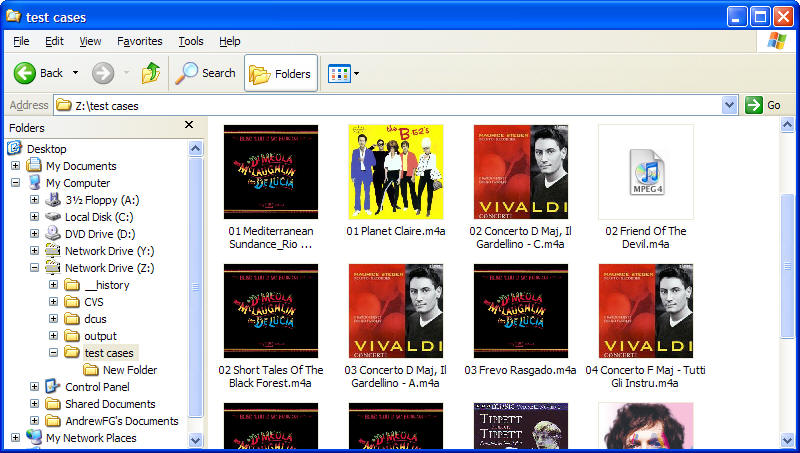Select the output folder icon

pos(72,336)
